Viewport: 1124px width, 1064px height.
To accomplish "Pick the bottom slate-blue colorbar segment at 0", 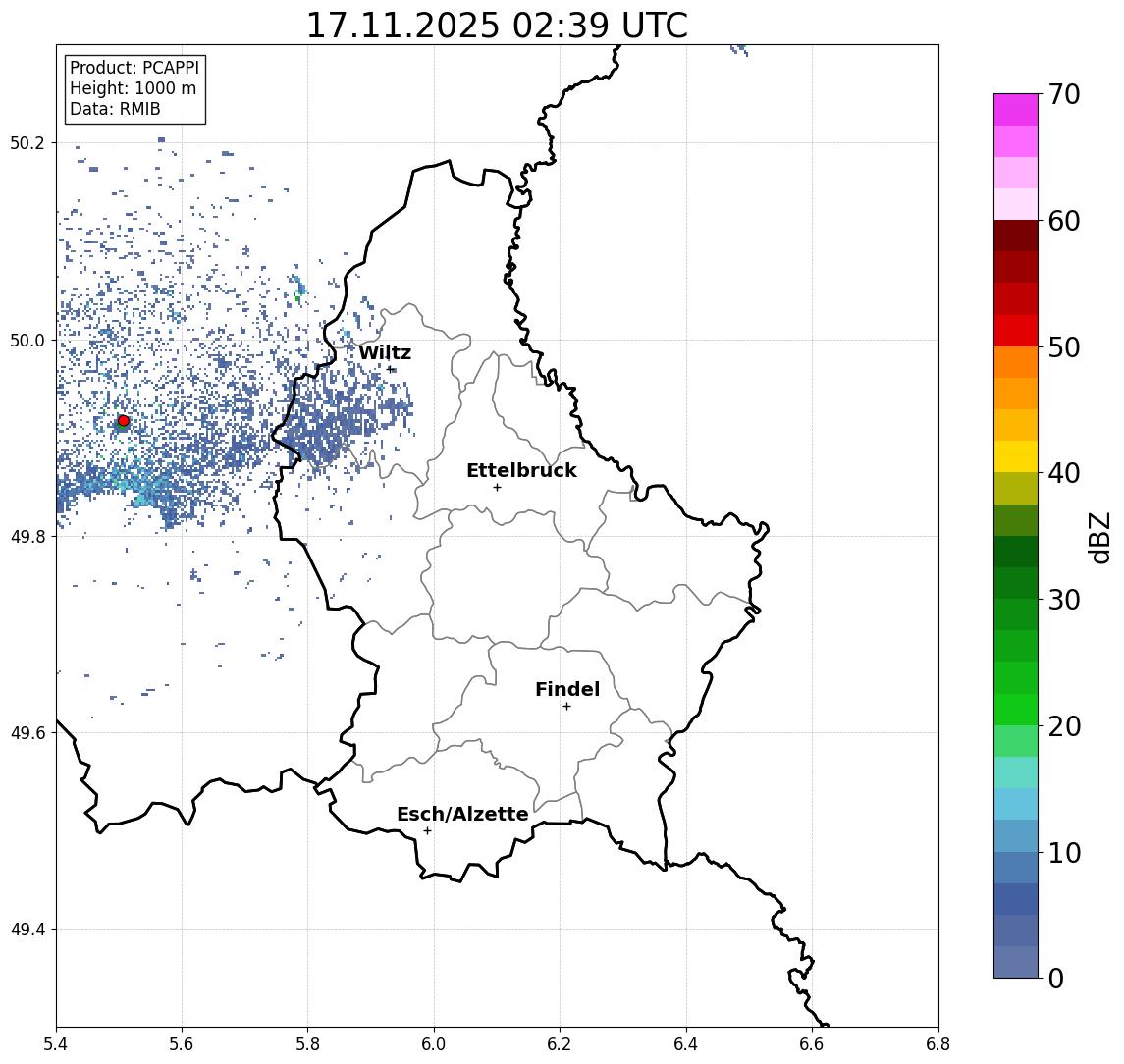I will [x=1016, y=962].
